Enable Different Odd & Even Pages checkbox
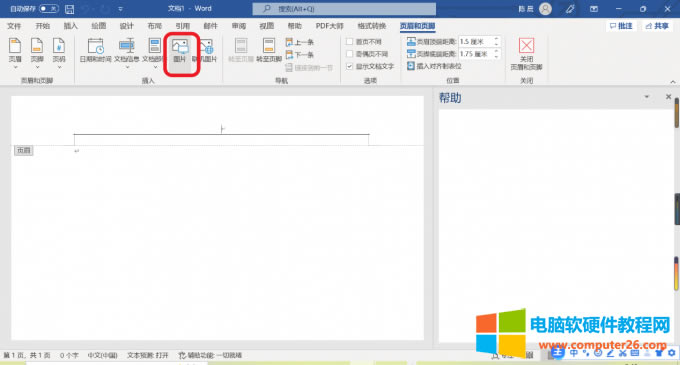Screen dimensions: 680x365 pos(350,54)
